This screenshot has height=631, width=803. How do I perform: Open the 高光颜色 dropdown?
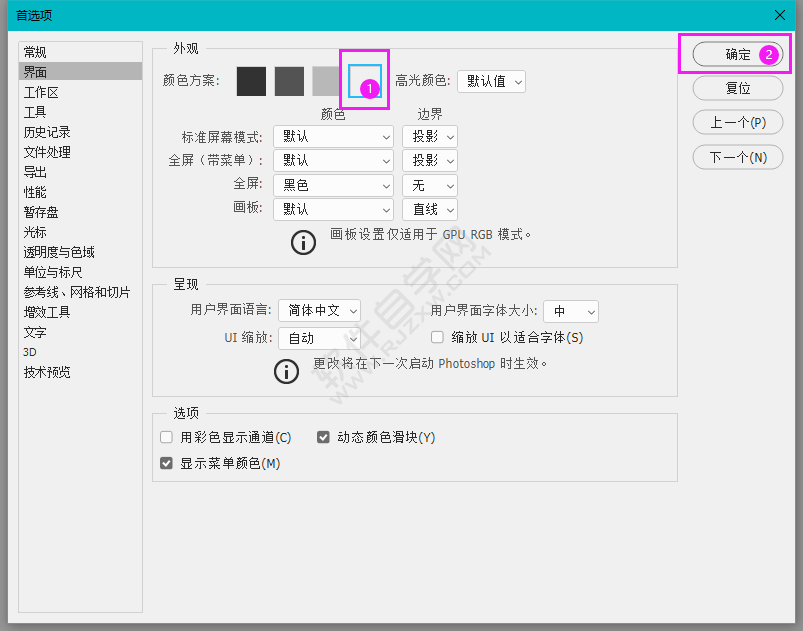click(x=491, y=81)
